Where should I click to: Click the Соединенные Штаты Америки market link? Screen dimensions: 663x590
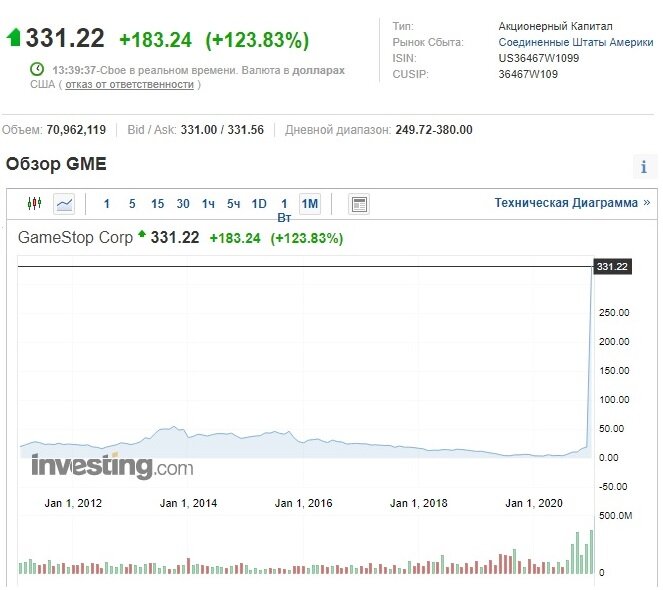[x=574, y=42]
